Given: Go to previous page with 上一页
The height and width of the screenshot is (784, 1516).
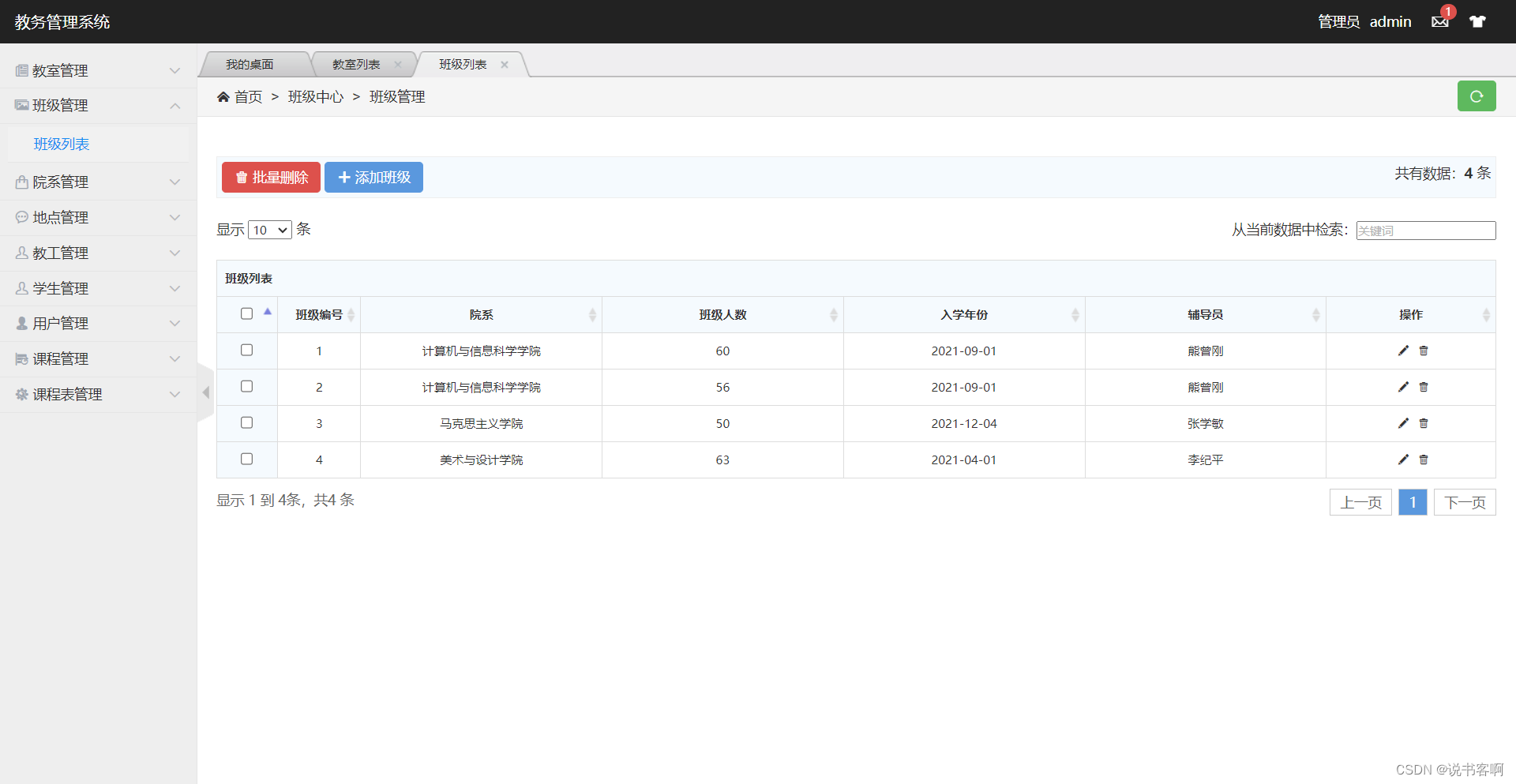Looking at the screenshot, I should click(x=1360, y=502).
